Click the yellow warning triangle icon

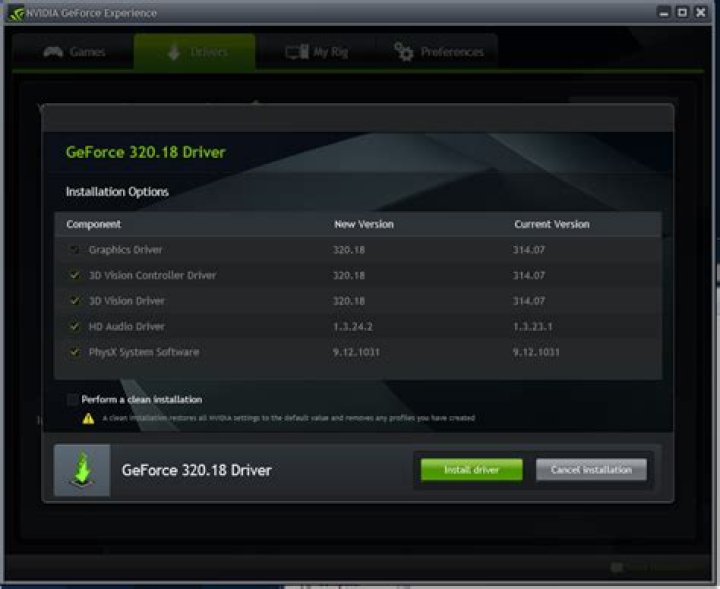88,418
